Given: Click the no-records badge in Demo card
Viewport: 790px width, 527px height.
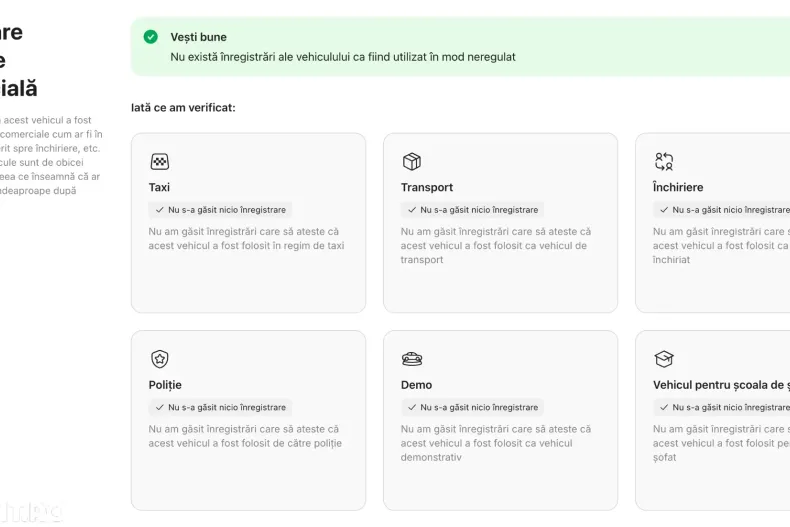Looking at the screenshot, I should pos(472,408).
